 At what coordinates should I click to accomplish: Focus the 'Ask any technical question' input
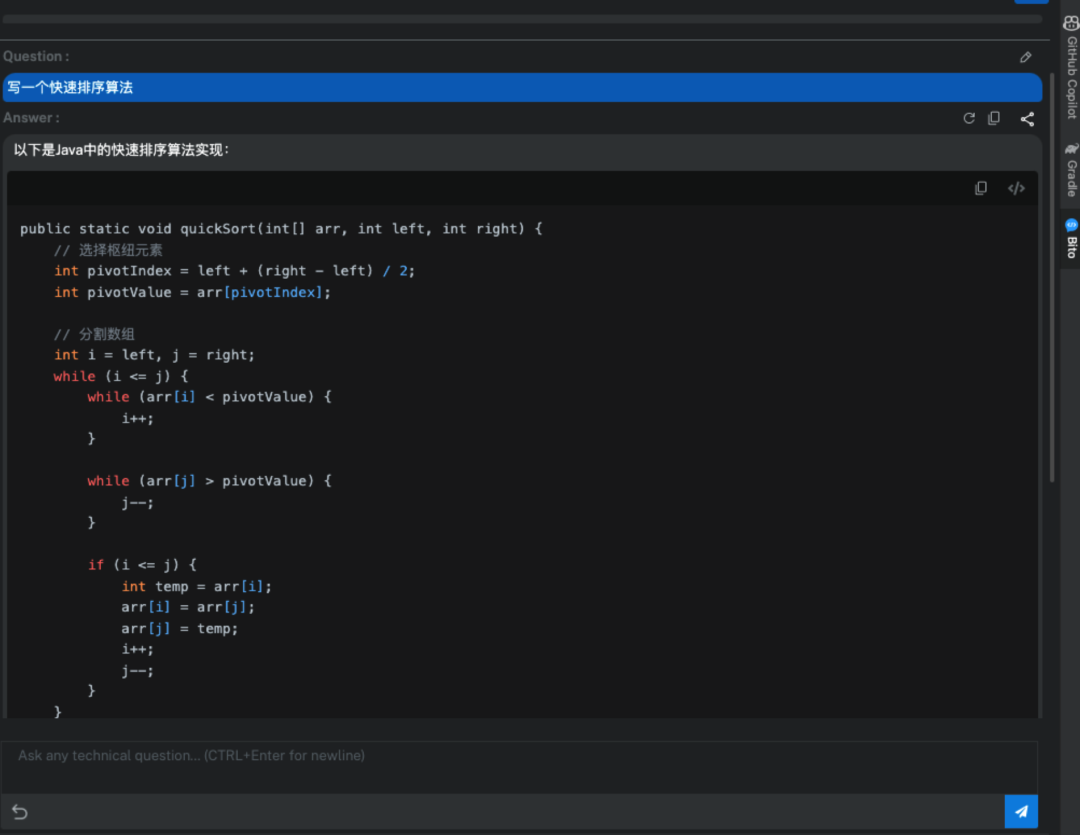coord(519,767)
